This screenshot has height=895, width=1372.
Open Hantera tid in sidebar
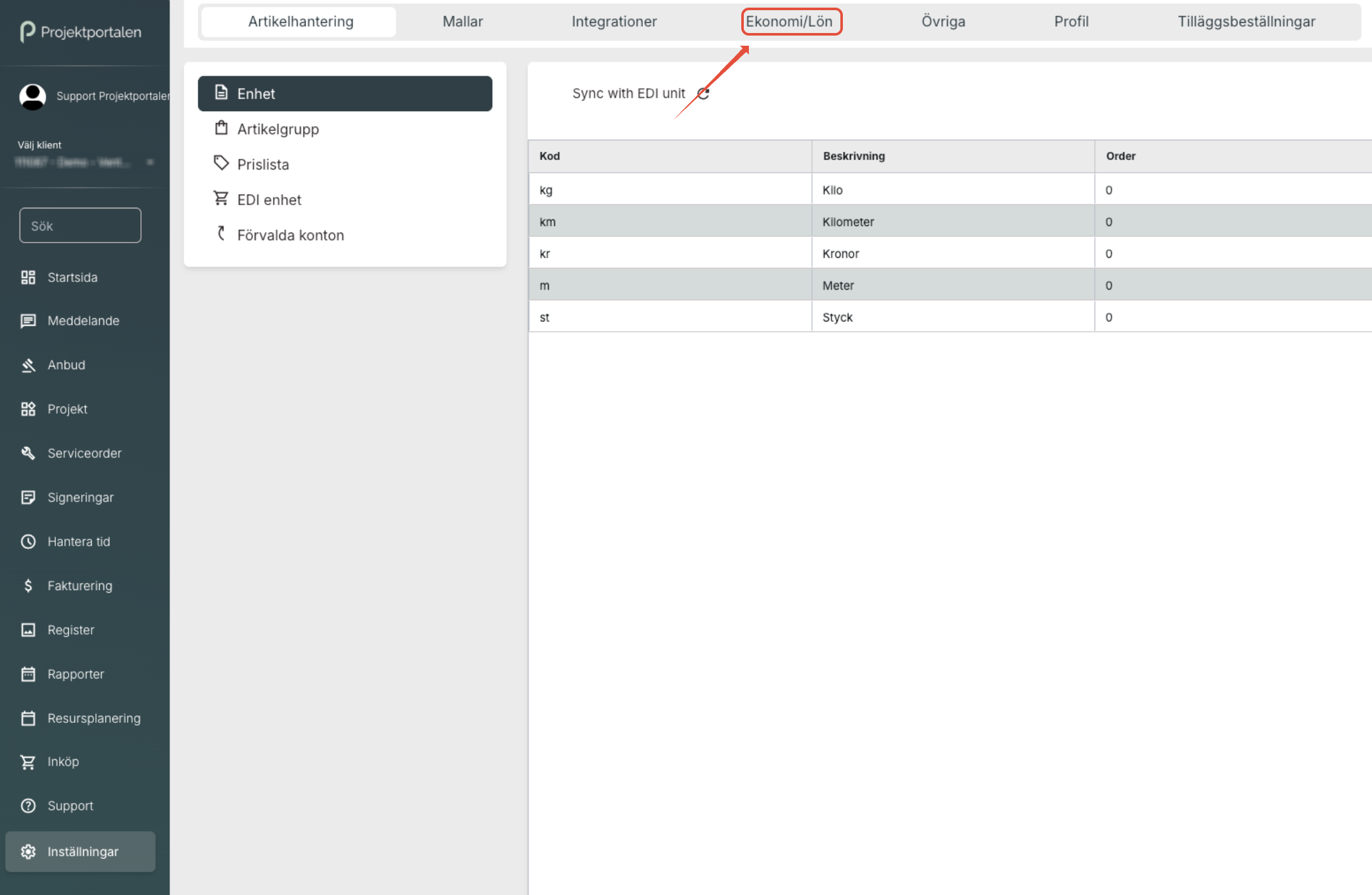point(78,542)
